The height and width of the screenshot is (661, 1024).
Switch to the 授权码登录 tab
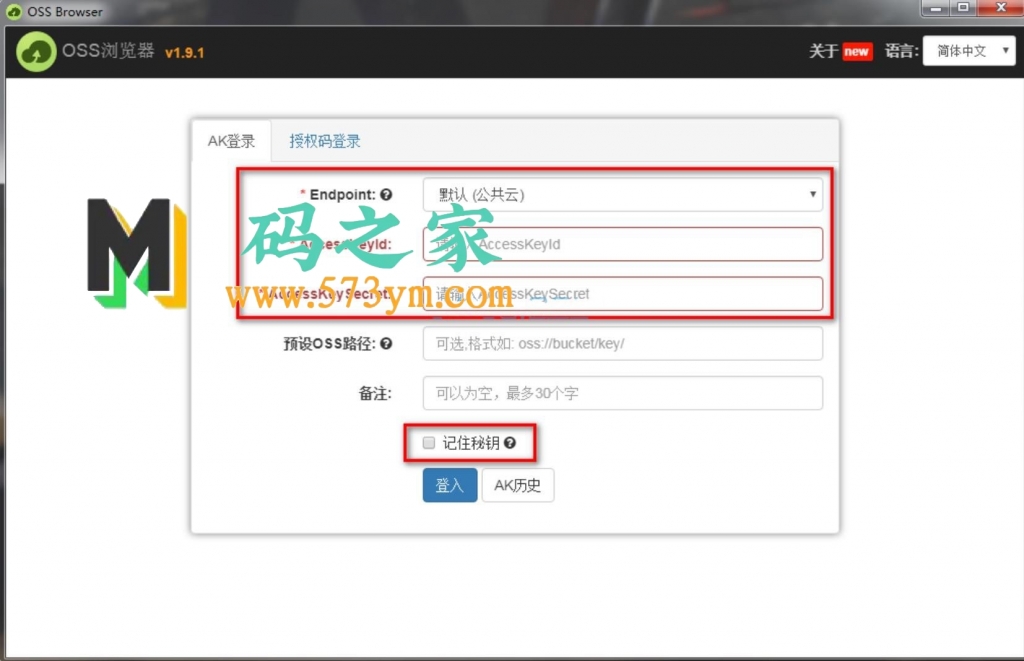(325, 141)
